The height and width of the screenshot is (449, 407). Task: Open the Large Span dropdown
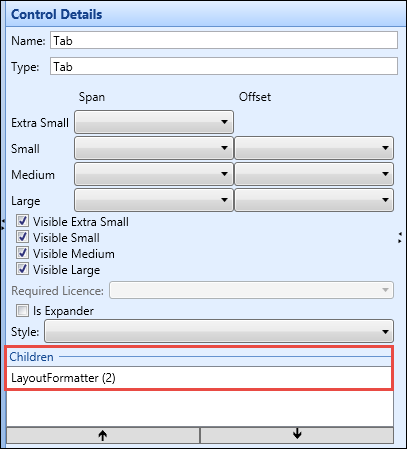[x=154, y=200]
